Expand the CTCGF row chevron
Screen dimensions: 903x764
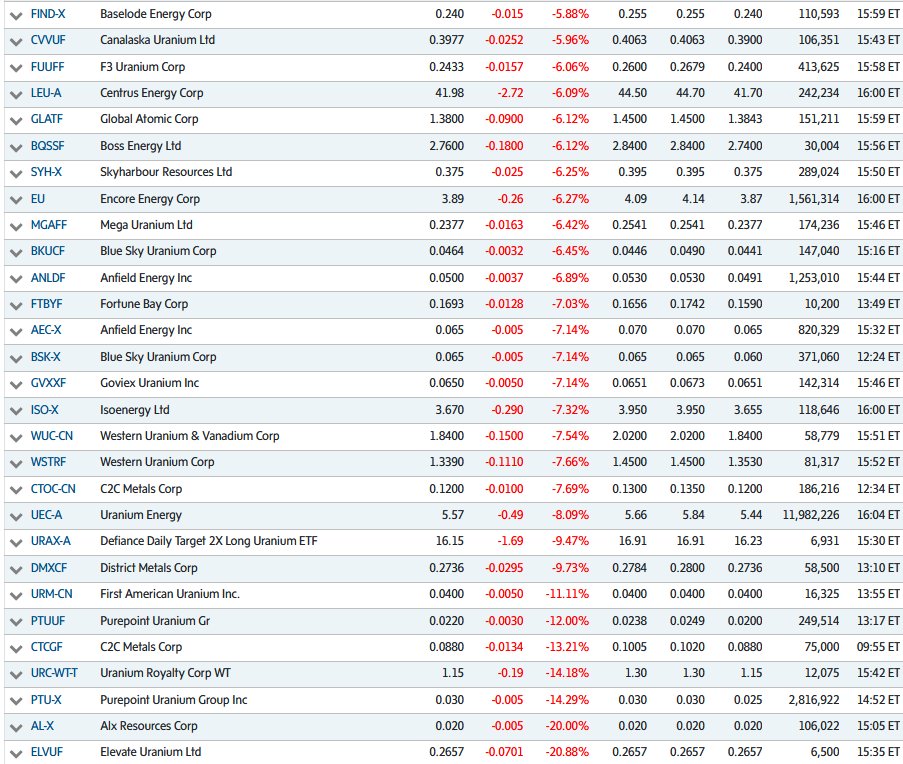16,648
